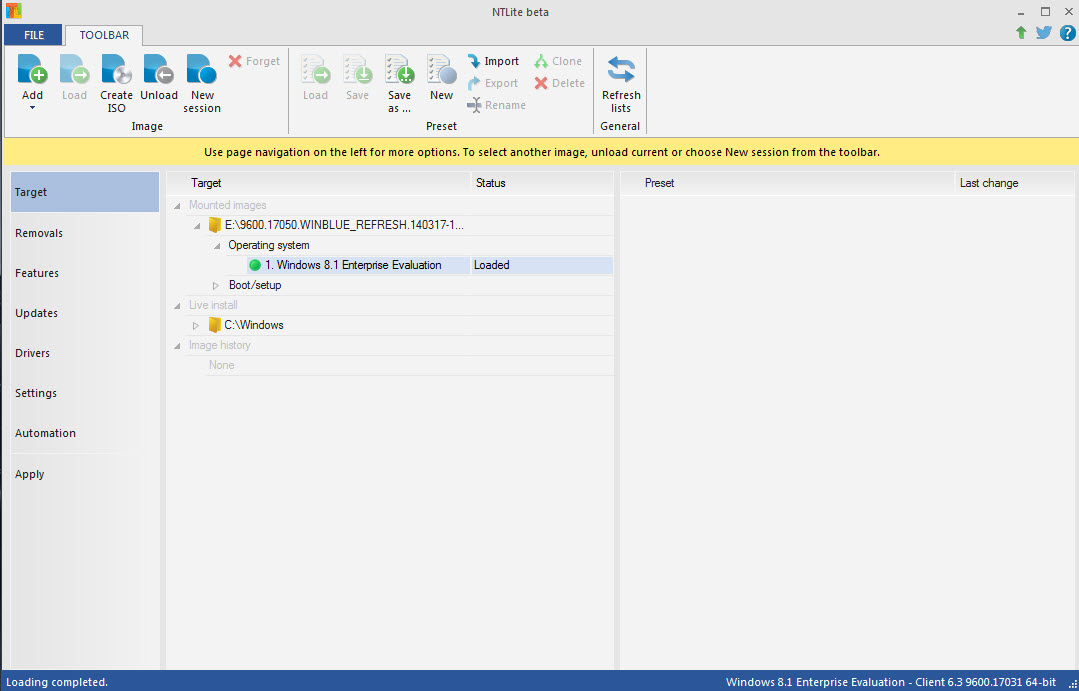
Task: Click the Forget red X button
Action: [x=254, y=61]
